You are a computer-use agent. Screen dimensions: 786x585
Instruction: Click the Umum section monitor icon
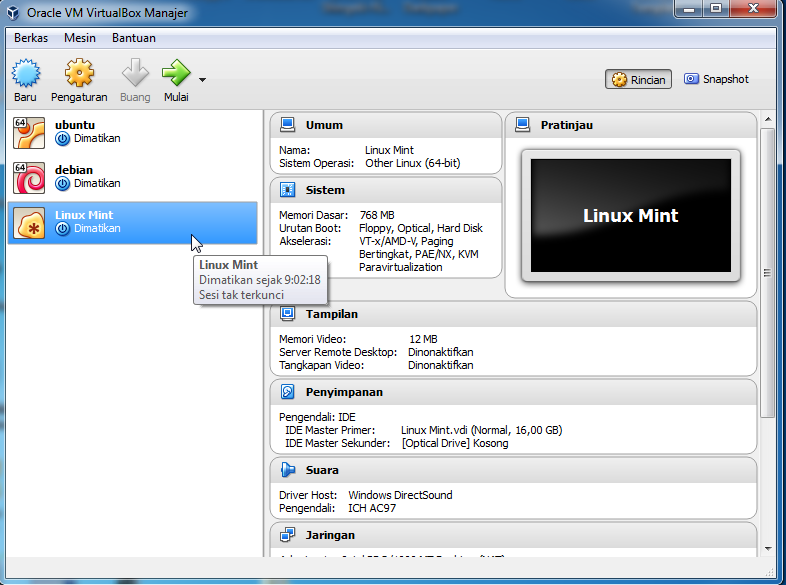tap(287, 125)
